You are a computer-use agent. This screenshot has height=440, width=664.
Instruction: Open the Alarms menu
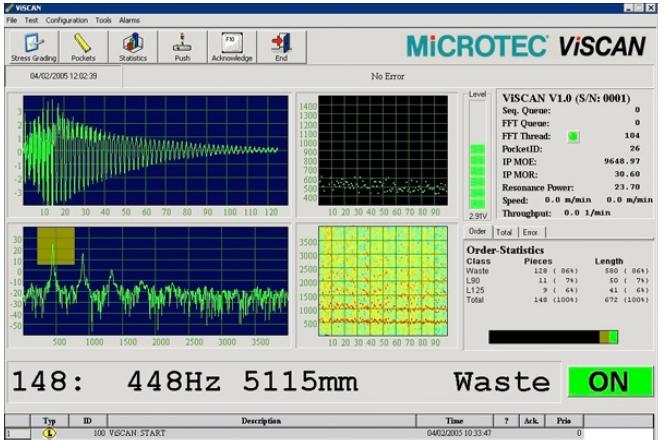pos(130,20)
